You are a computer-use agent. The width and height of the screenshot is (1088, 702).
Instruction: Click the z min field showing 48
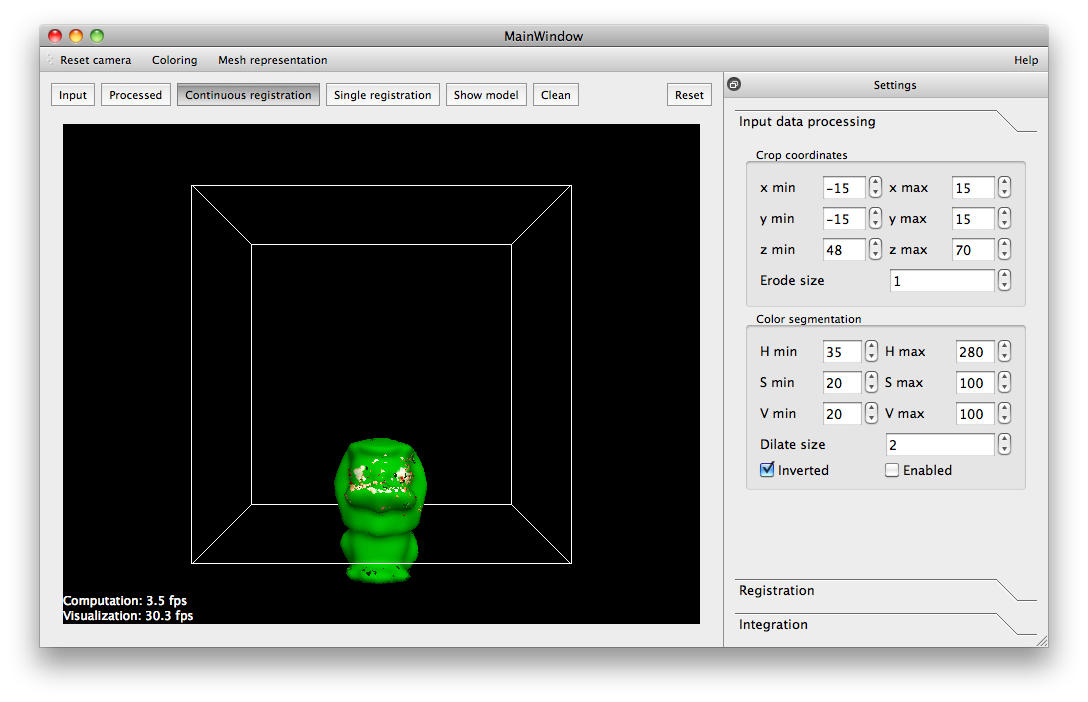(844, 250)
